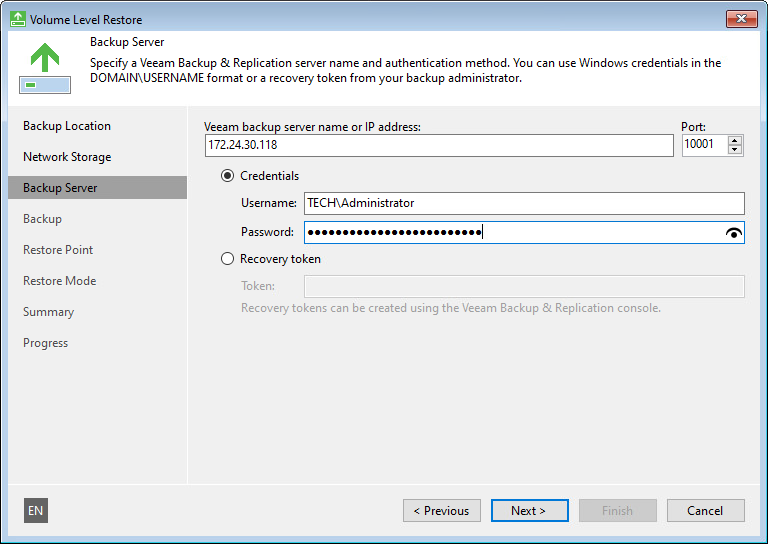This screenshot has height=544, width=768.
Task: Click the disabled Token input field
Action: [524, 286]
